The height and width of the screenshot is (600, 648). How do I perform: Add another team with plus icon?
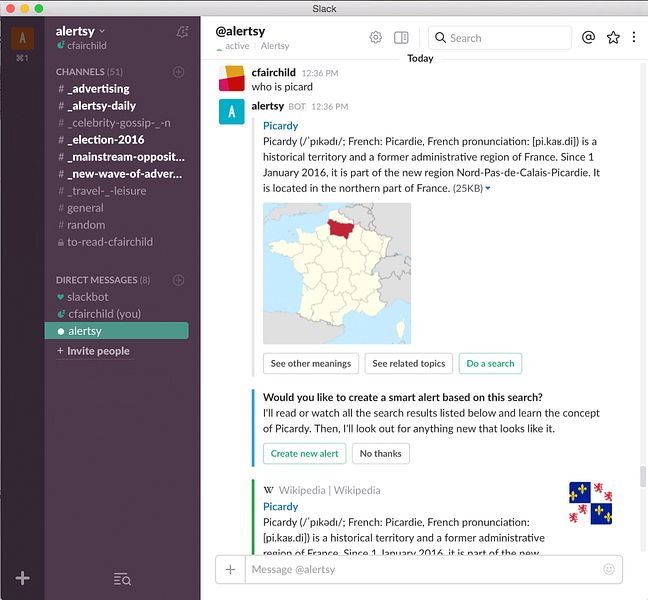(22, 578)
